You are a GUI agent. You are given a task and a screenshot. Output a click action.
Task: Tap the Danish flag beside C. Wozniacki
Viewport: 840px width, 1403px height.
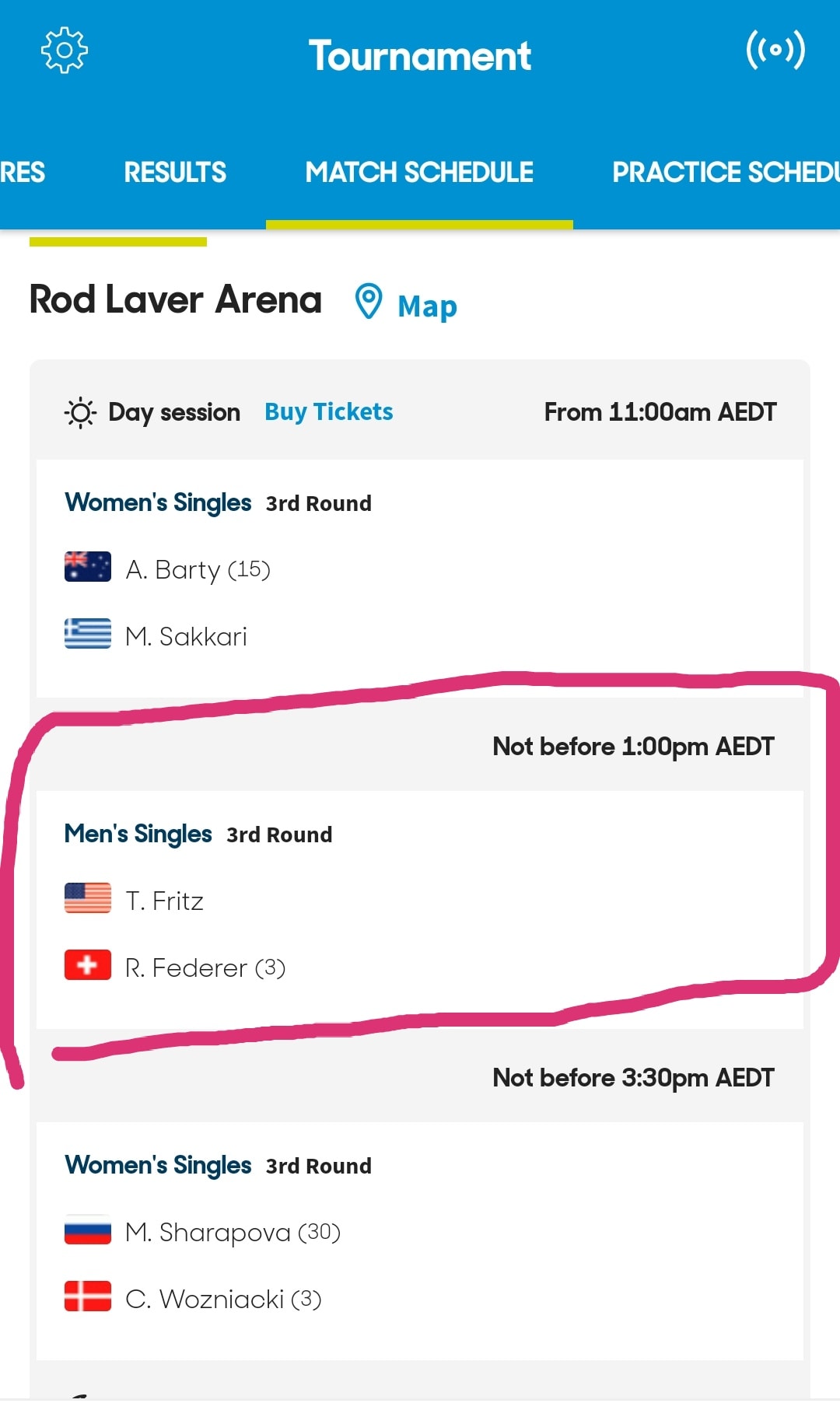(x=88, y=1296)
